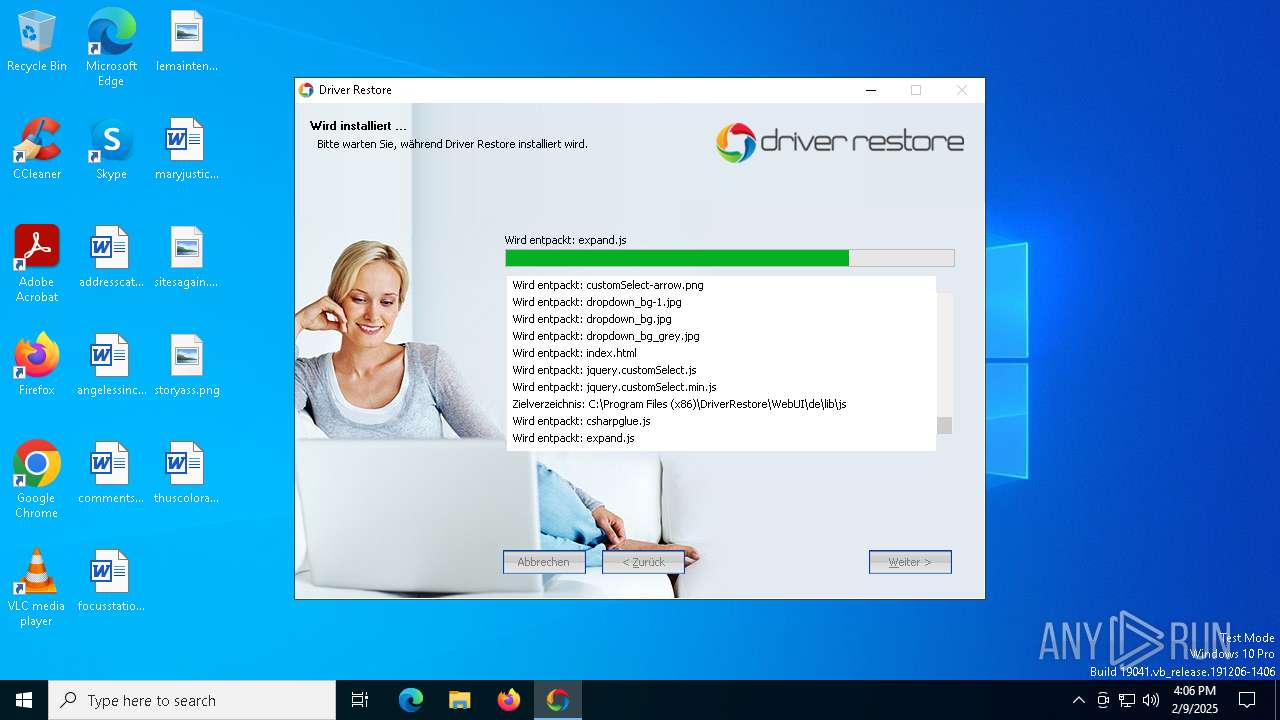Open the Recycle Bin desktop icon
This screenshot has height=720, width=1280.
37,42
